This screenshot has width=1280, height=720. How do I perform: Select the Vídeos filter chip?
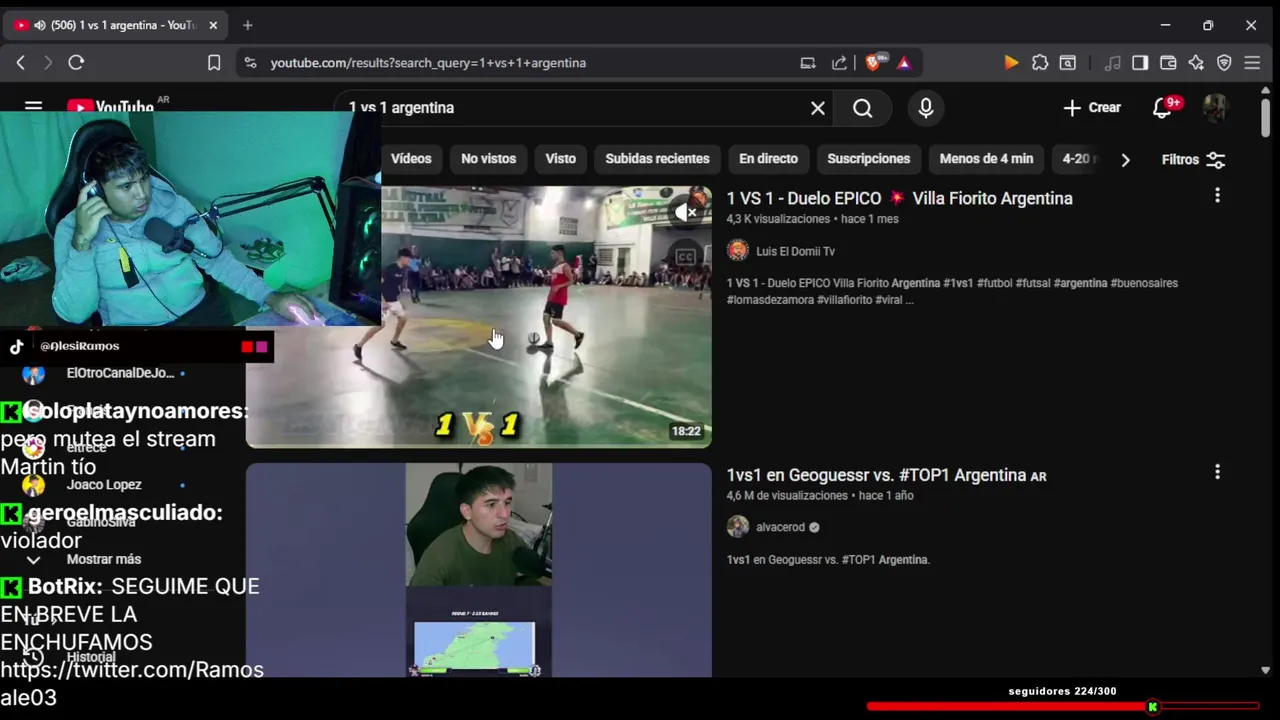[x=411, y=159]
